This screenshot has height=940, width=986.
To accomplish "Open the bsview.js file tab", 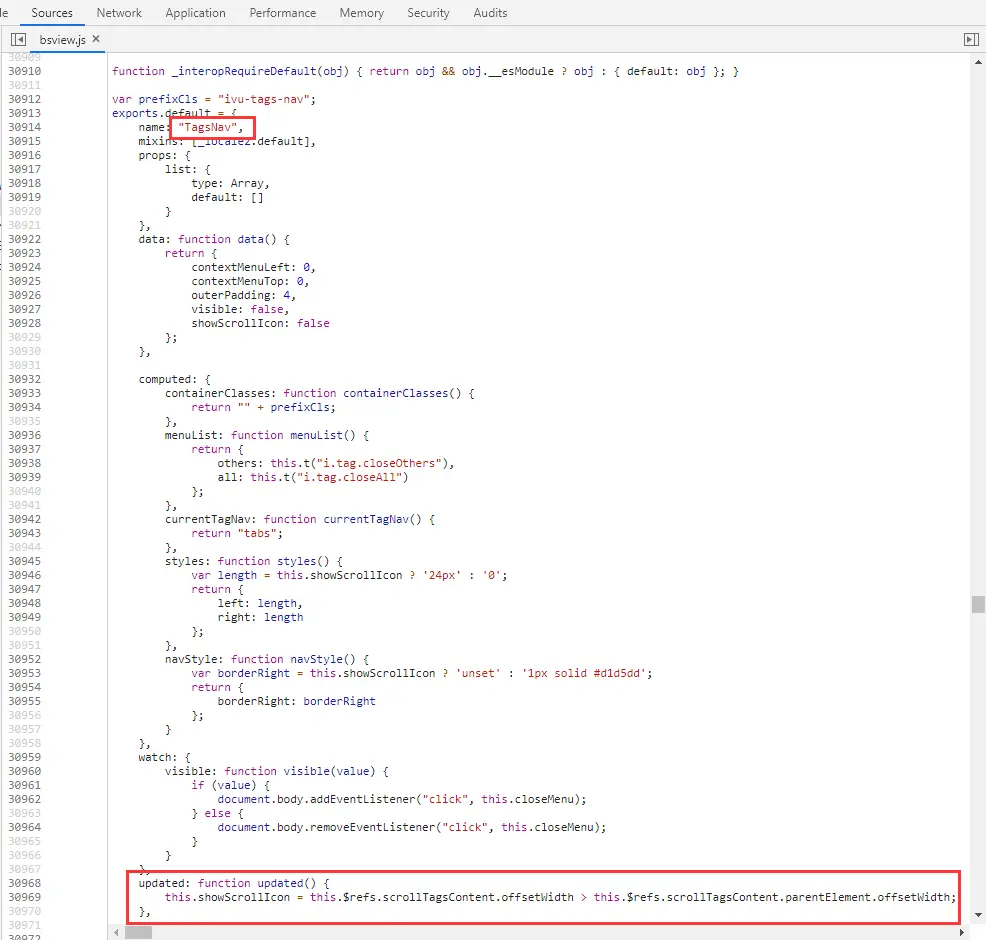I will pos(62,40).
